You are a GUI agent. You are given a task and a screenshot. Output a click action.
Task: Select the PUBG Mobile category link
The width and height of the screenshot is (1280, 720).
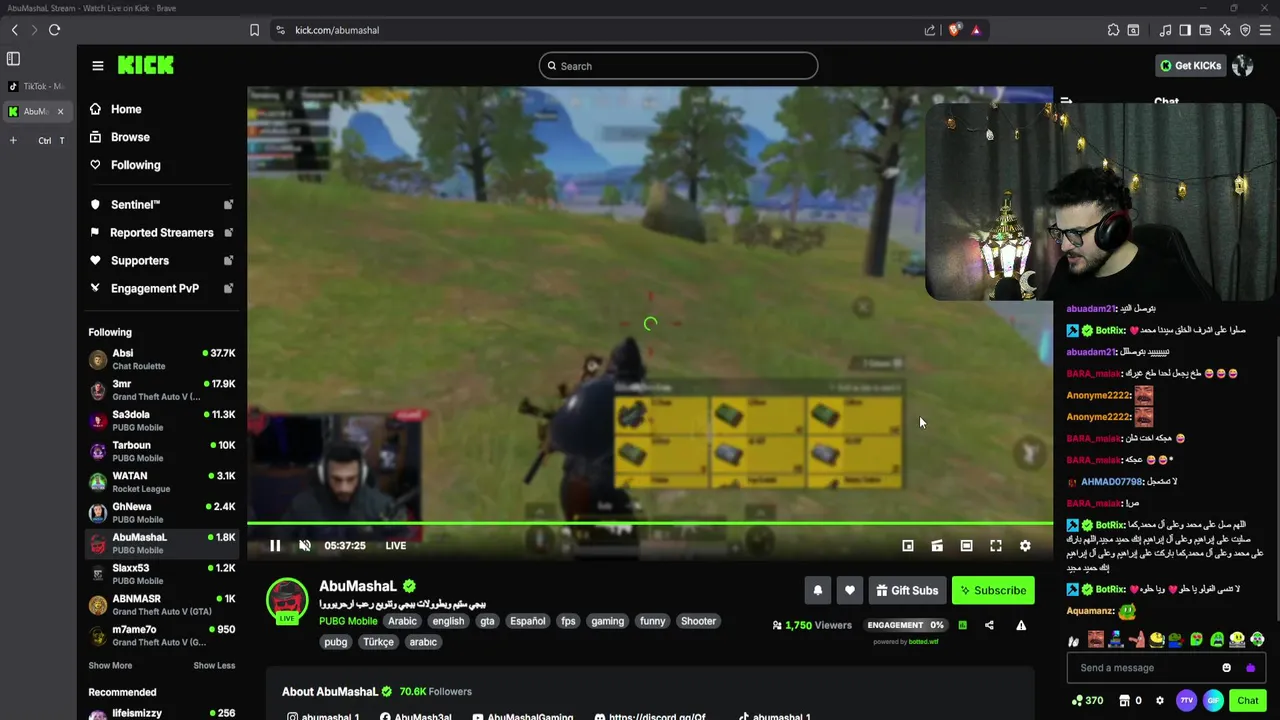coord(348,621)
